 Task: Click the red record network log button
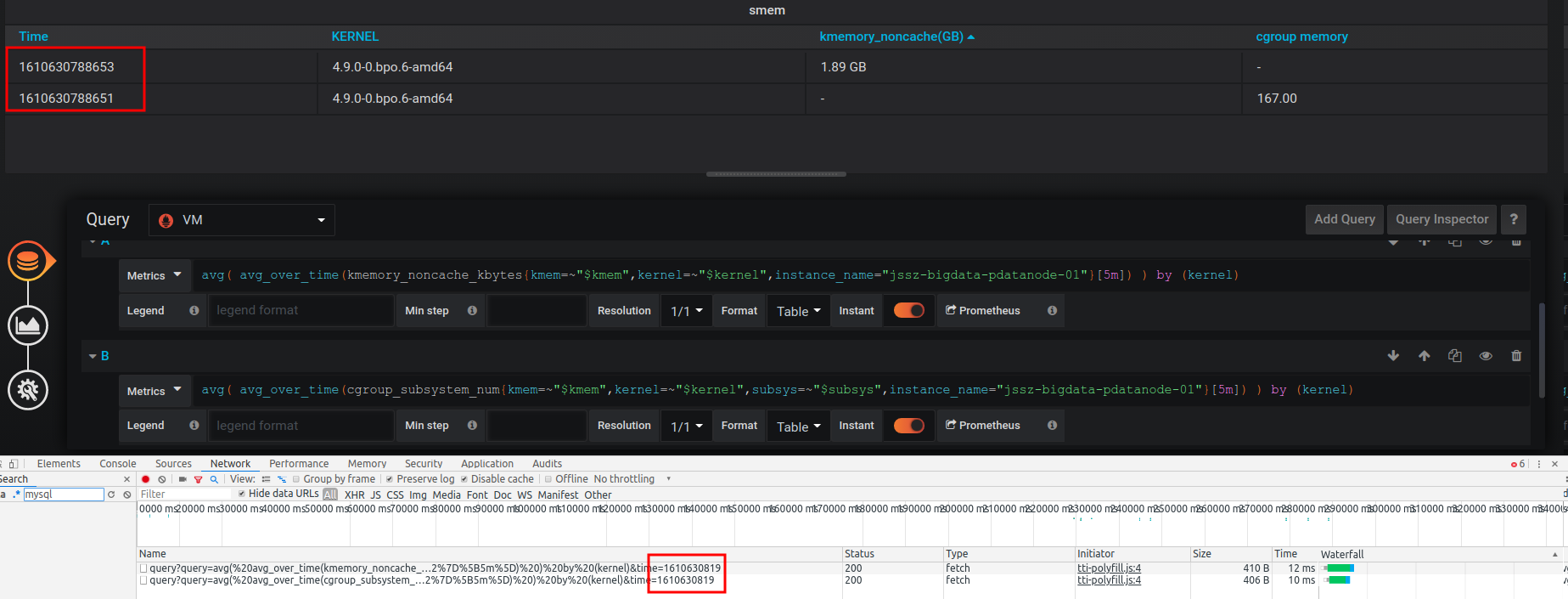click(x=145, y=479)
